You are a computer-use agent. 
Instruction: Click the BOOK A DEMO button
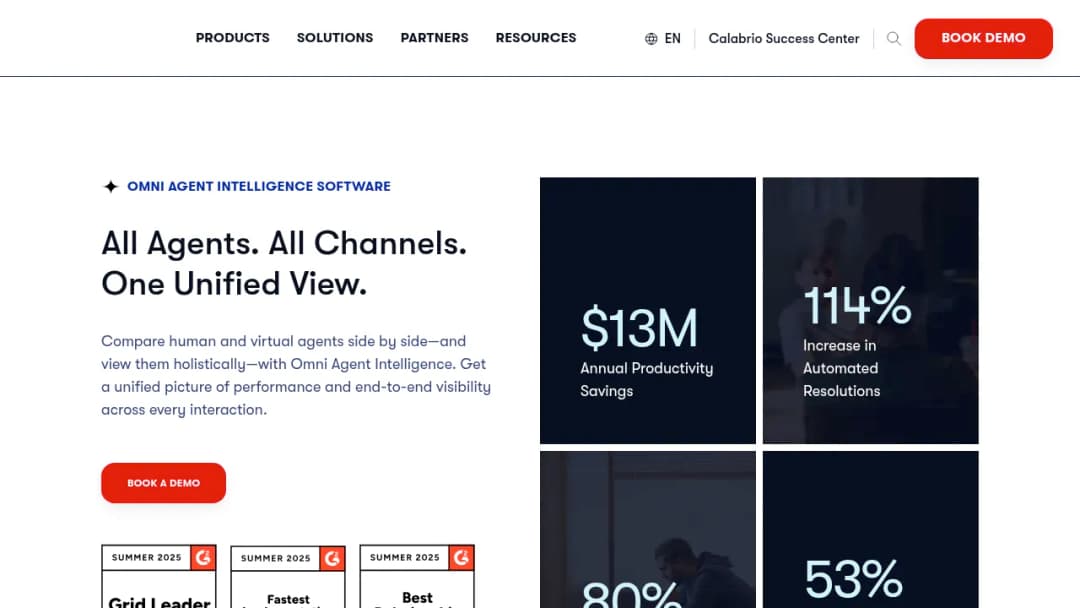[163, 483]
